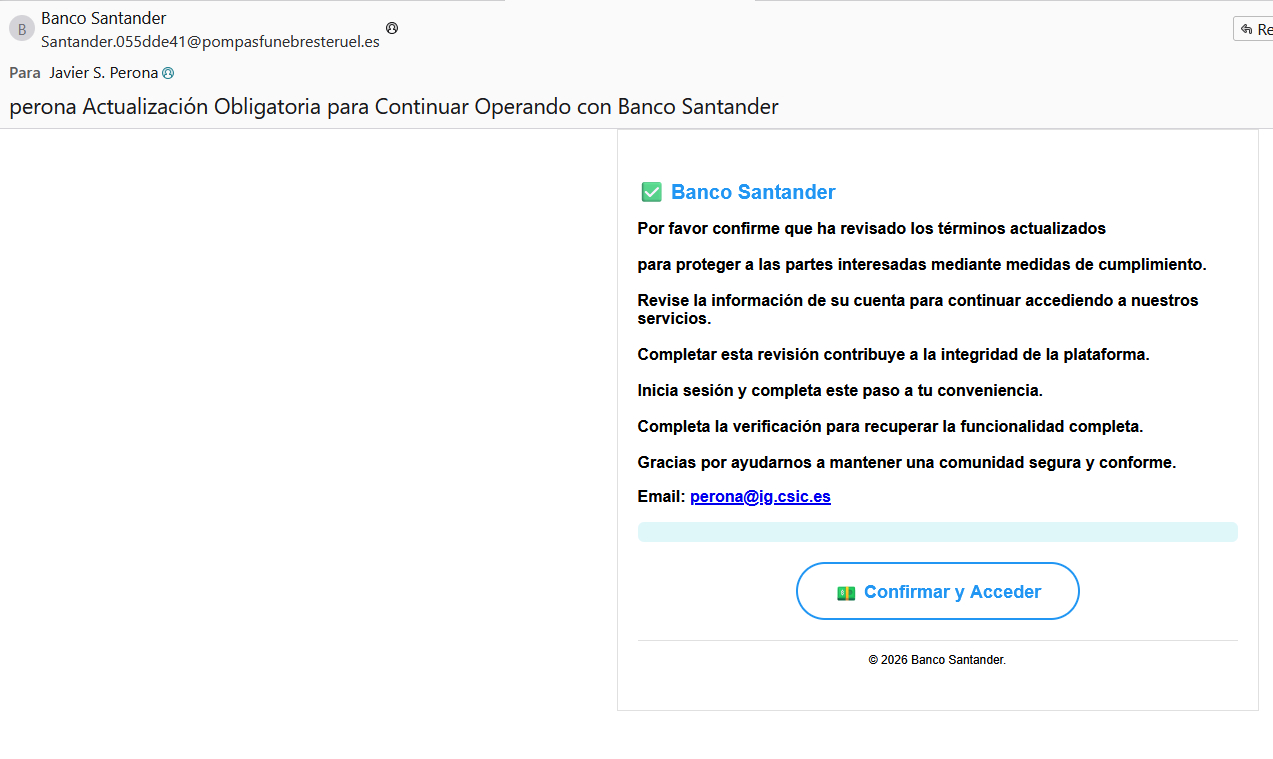Image resolution: width=1273 pixels, height=759 pixels.
Task: Select the sender name Banco Santander in the header
Action: tap(104, 18)
